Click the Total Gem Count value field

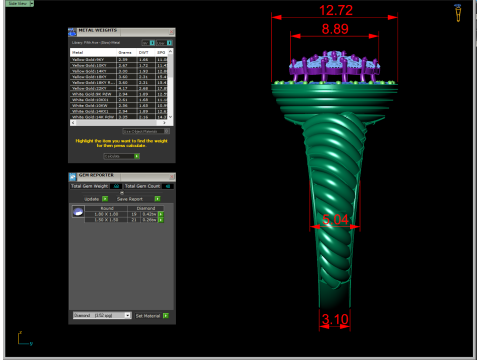click(x=168, y=186)
